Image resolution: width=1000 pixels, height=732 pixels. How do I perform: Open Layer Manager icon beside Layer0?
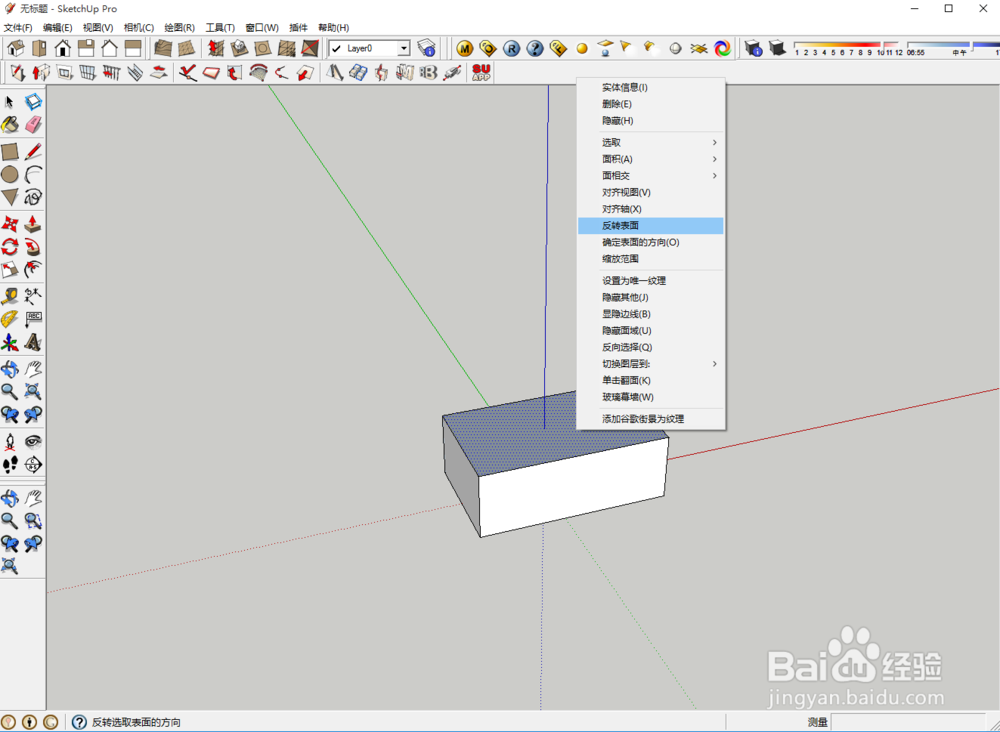pyautogui.click(x=426, y=48)
